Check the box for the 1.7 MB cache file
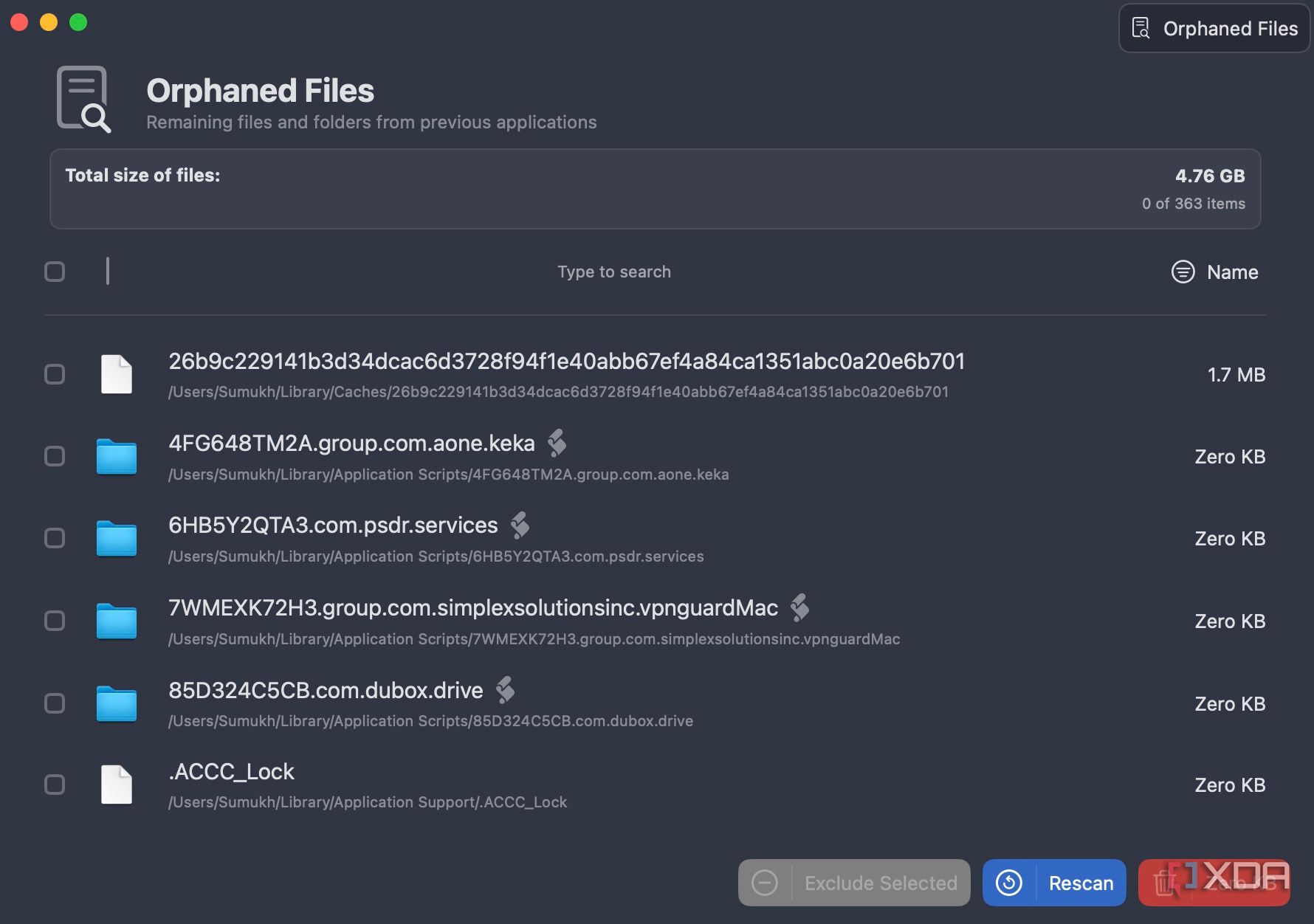1314x924 pixels. point(55,374)
